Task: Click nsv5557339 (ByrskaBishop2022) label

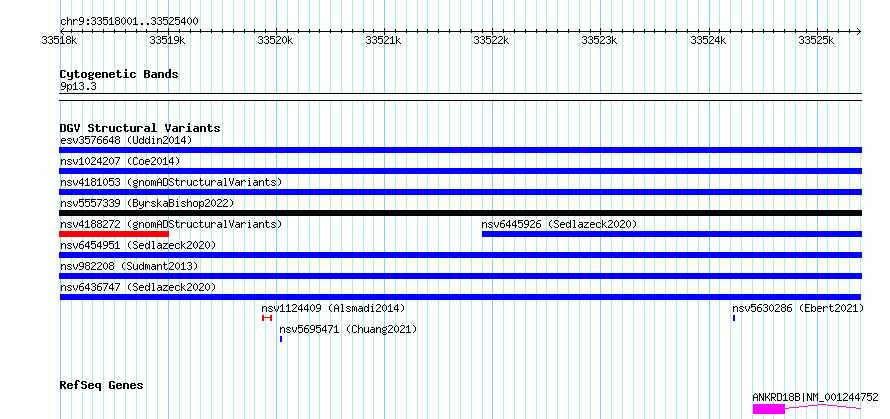Action: pyautogui.click(x=147, y=203)
